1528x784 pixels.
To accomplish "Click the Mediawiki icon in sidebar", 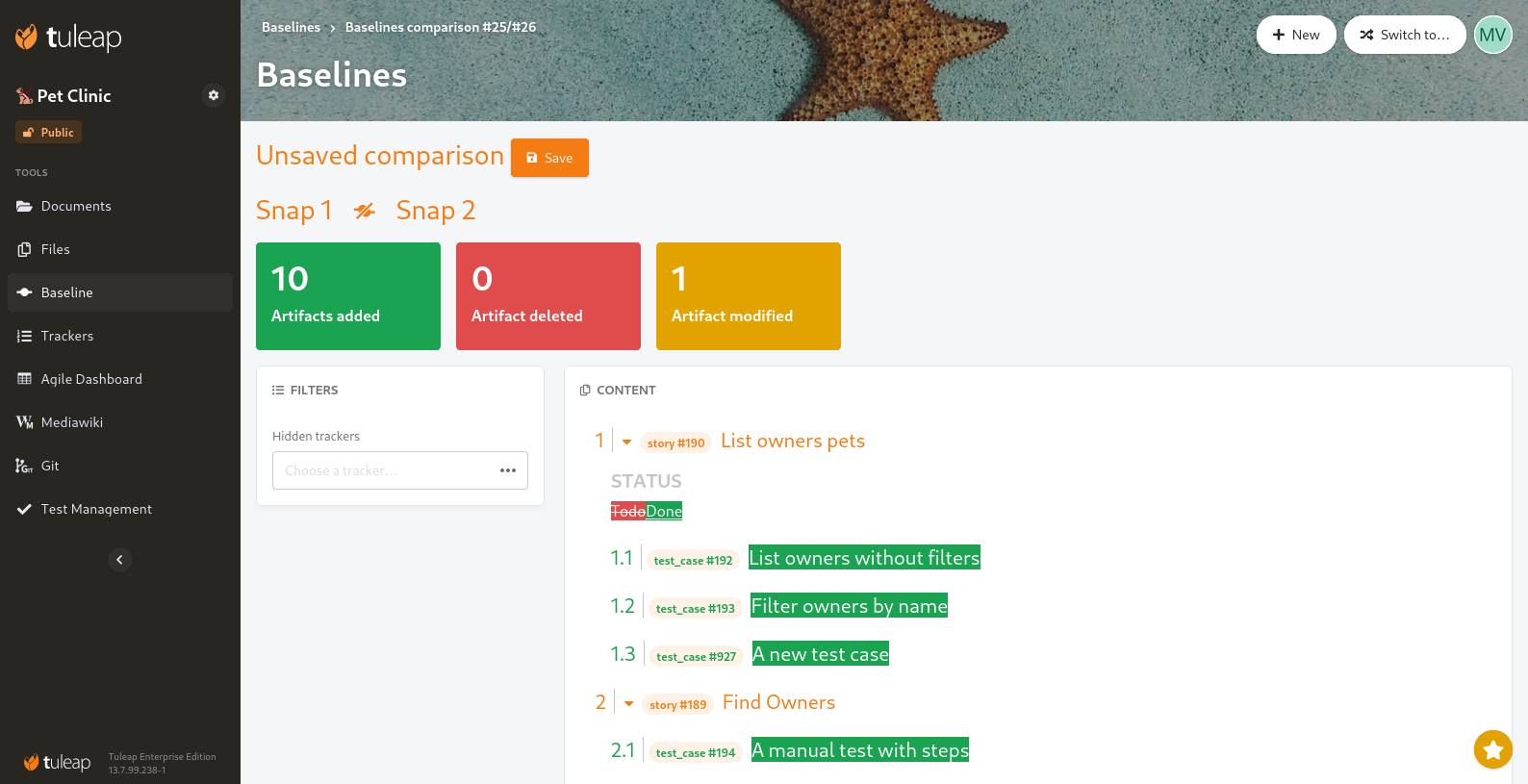I will click(25, 422).
